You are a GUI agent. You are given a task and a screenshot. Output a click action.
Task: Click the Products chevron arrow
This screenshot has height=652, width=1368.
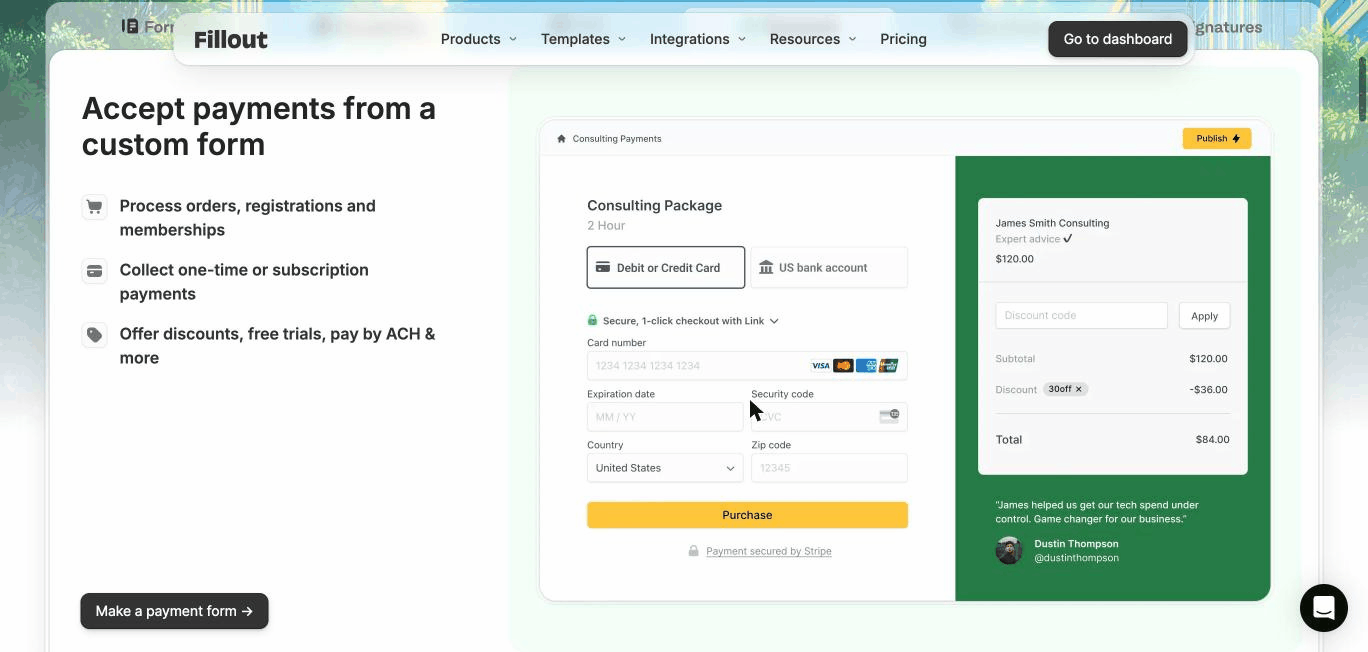(513, 39)
